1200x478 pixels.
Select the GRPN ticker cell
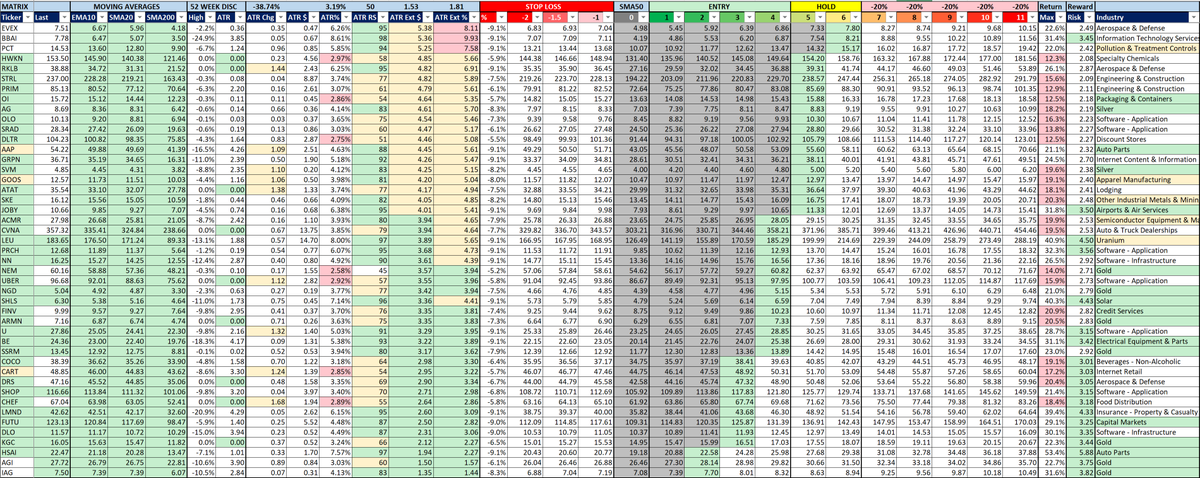pyautogui.click(x=17, y=160)
